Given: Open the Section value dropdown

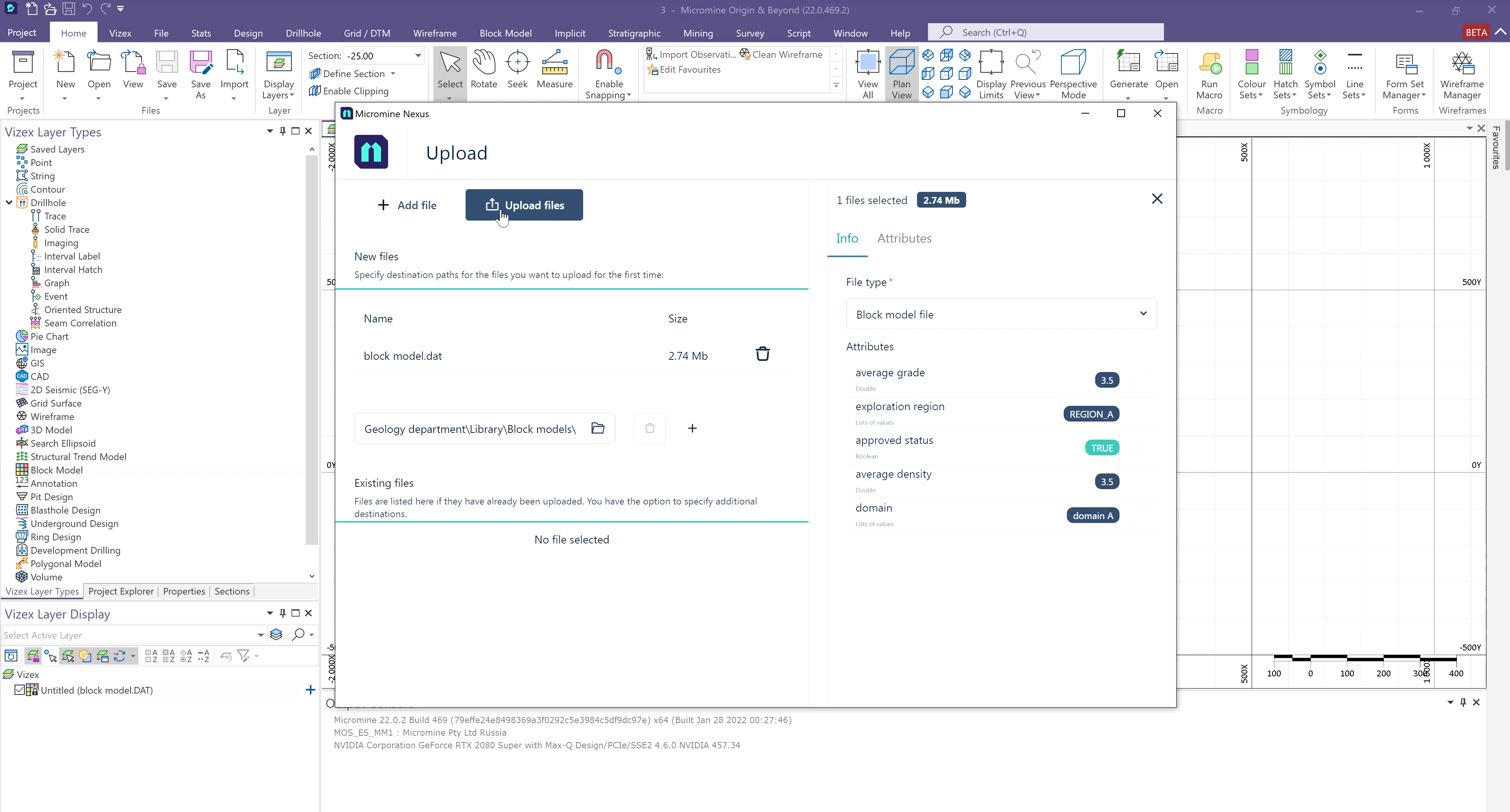Looking at the screenshot, I should [x=418, y=56].
